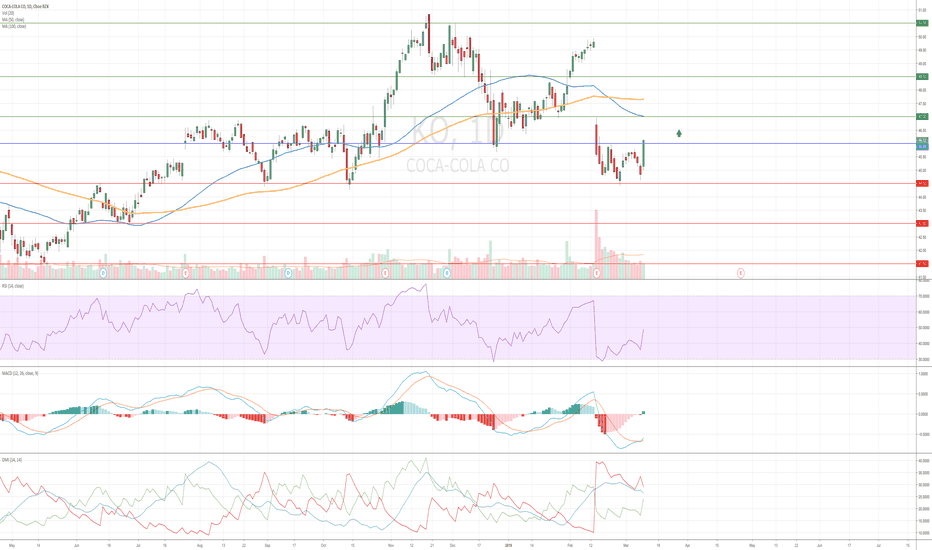
Task: Select the green up-arrow drawing on chart
Action: coord(679,133)
